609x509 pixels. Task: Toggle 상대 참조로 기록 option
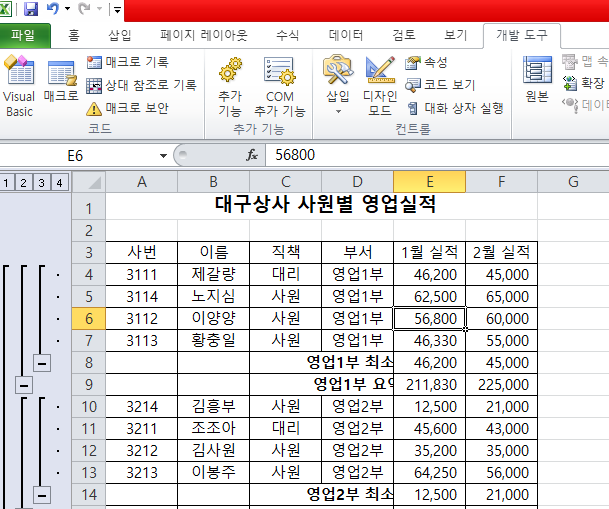coord(141,85)
